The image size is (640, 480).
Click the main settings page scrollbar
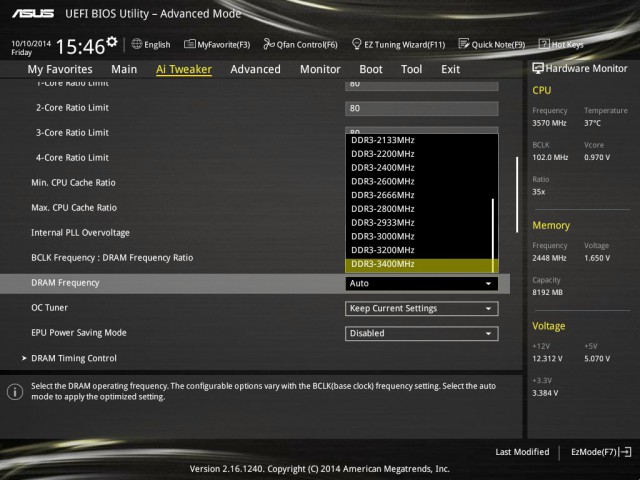coord(517,195)
